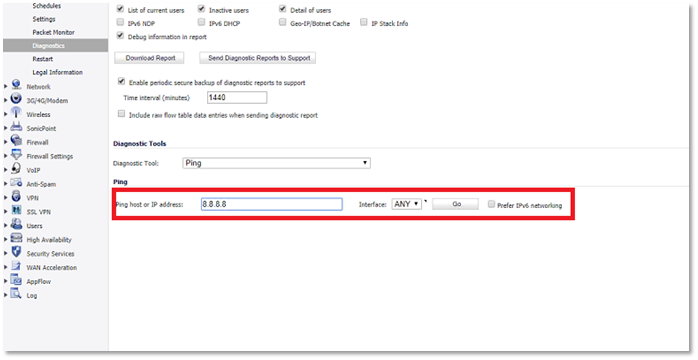
Task: Click the WAN Acceleration icon
Action: [16, 266]
